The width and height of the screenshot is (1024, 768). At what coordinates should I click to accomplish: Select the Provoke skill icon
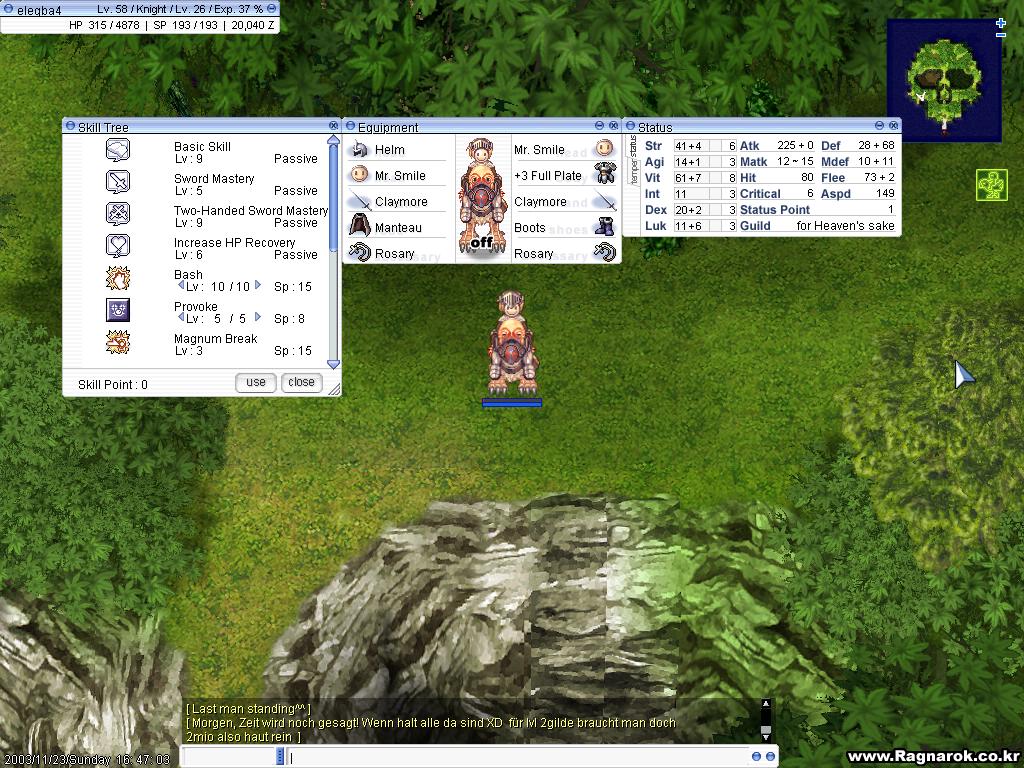[x=118, y=310]
